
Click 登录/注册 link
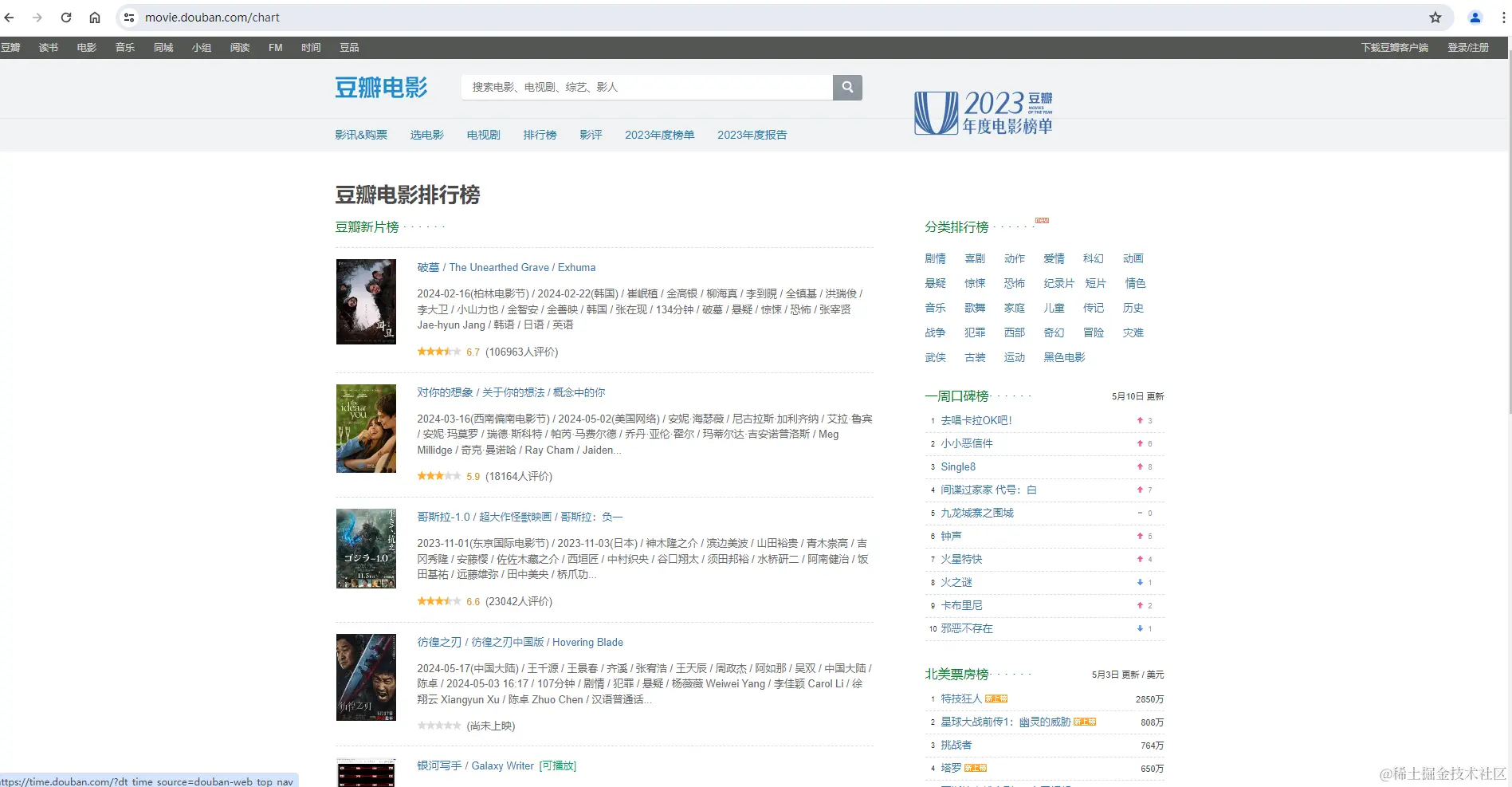click(1468, 48)
